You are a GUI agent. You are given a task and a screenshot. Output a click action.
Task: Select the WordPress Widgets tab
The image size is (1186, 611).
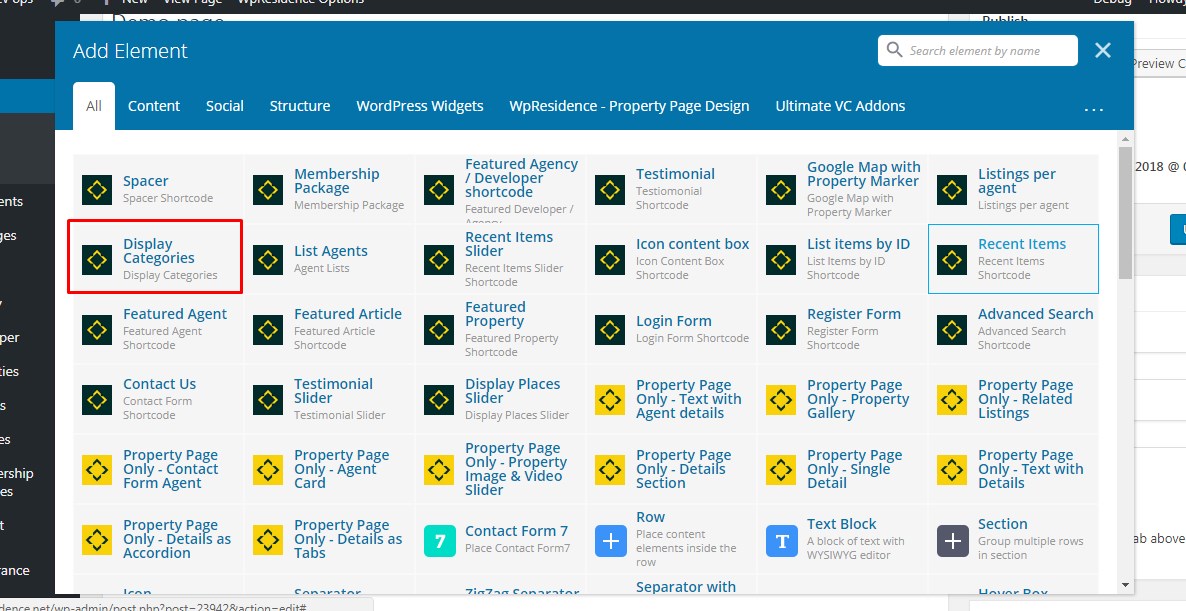[420, 106]
